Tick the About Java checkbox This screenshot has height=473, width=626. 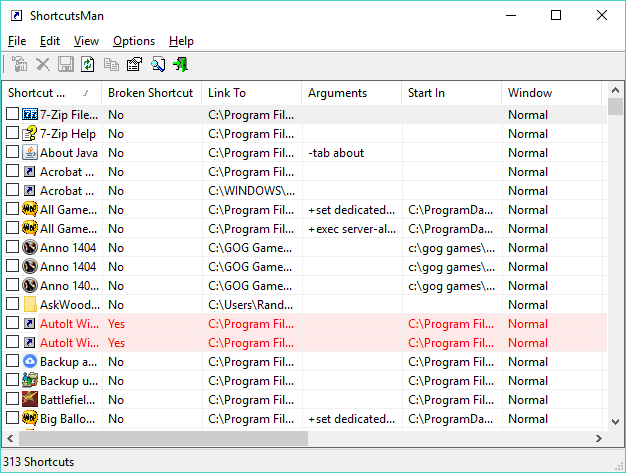pos(12,151)
